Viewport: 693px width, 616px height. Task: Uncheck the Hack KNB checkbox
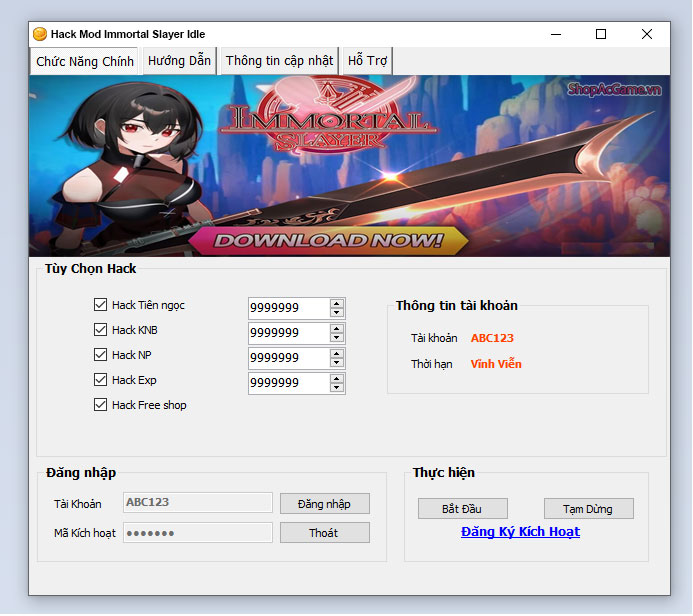[100, 330]
